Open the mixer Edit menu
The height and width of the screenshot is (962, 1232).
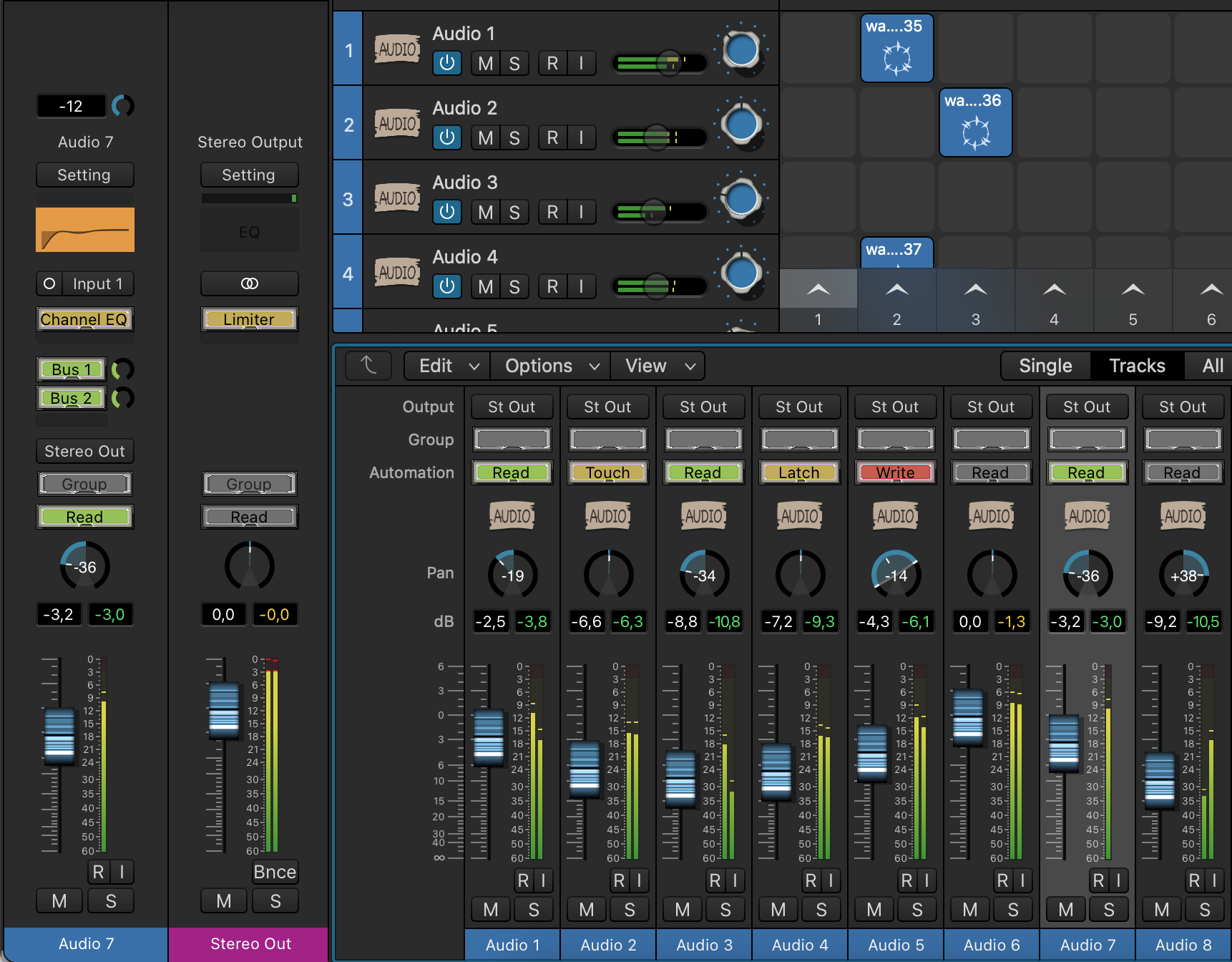447,366
